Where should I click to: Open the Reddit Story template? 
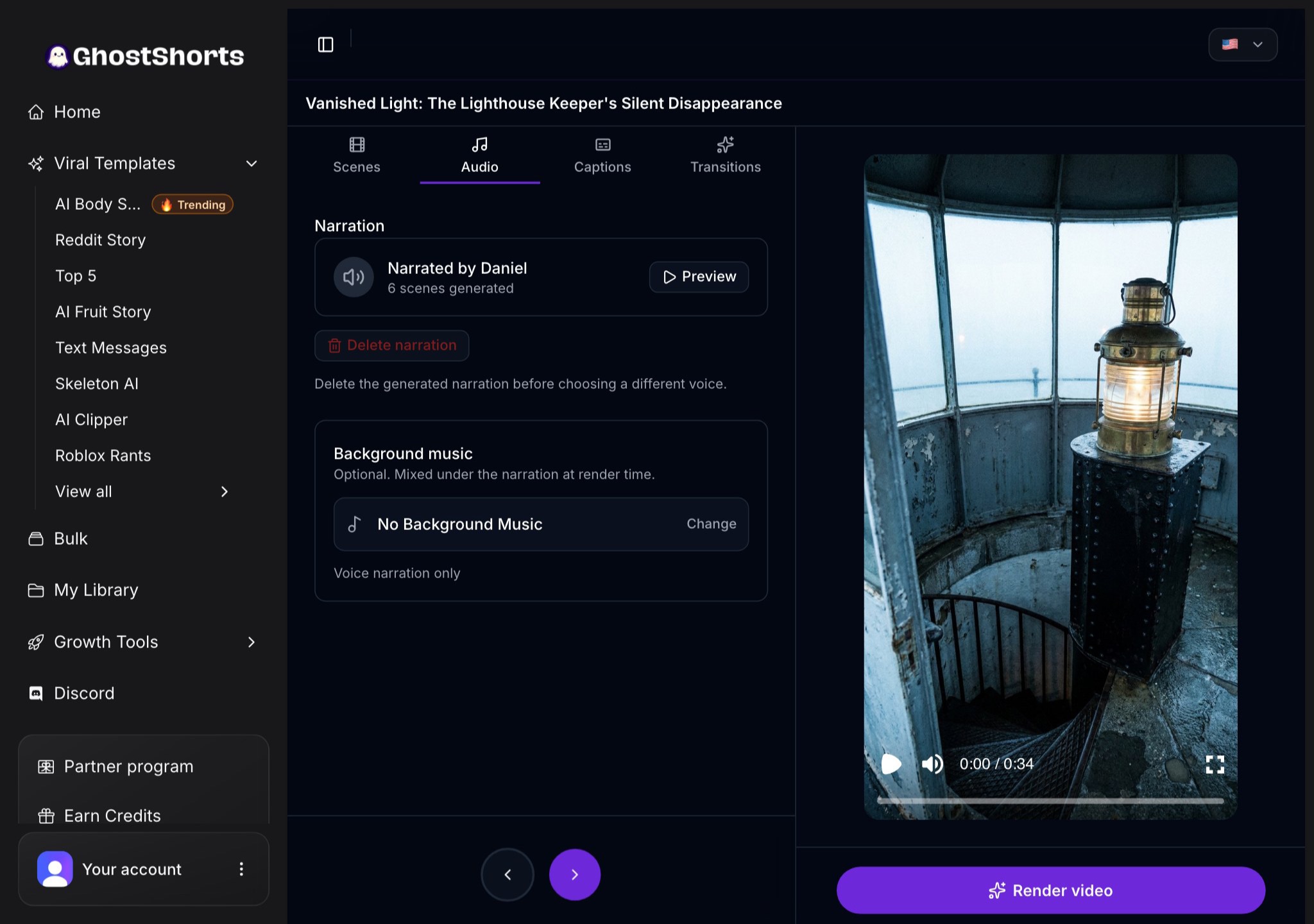pyautogui.click(x=101, y=240)
